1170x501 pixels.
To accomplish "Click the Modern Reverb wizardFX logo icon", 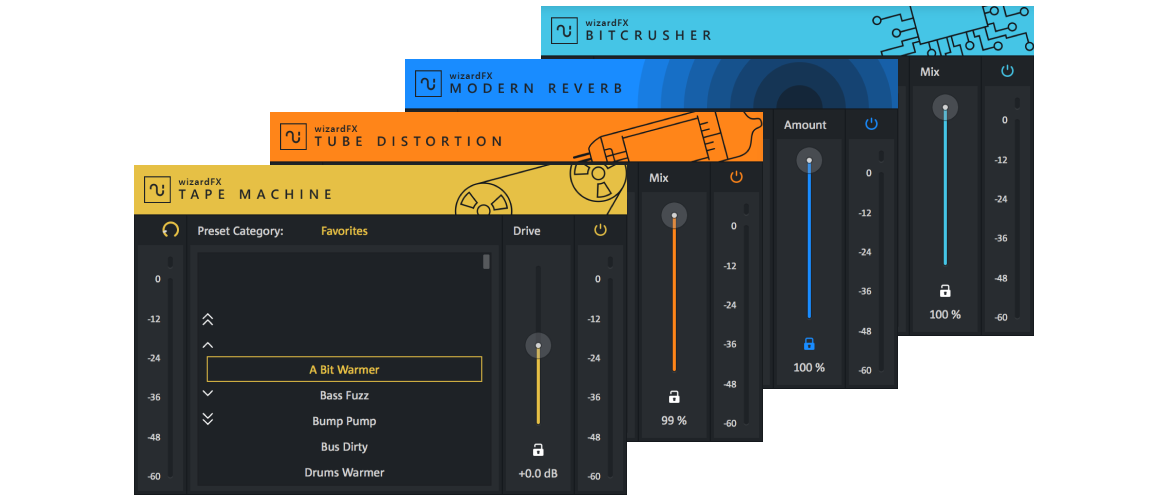I will 428,83.
